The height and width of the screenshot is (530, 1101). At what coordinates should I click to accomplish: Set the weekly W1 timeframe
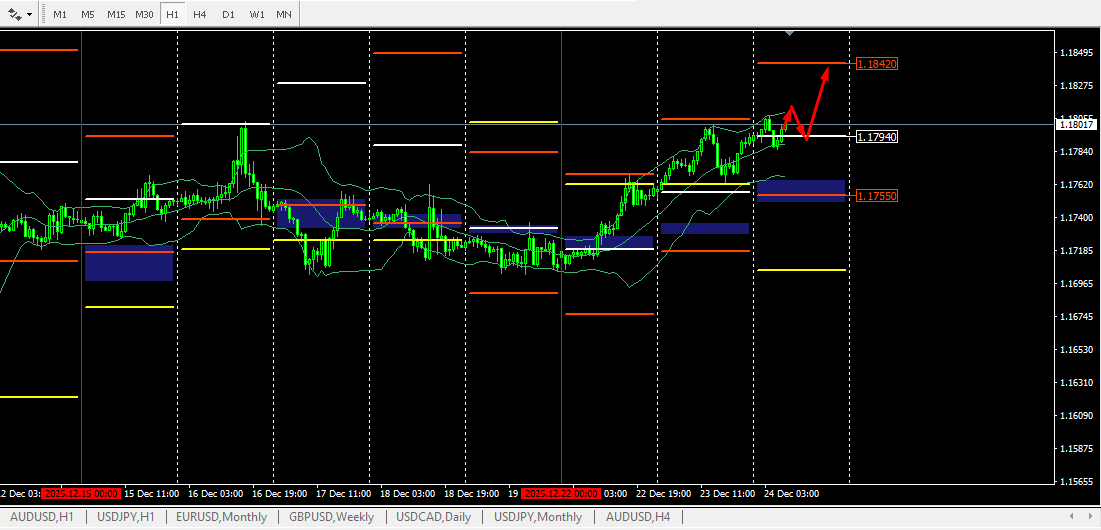(x=257, y=14)
